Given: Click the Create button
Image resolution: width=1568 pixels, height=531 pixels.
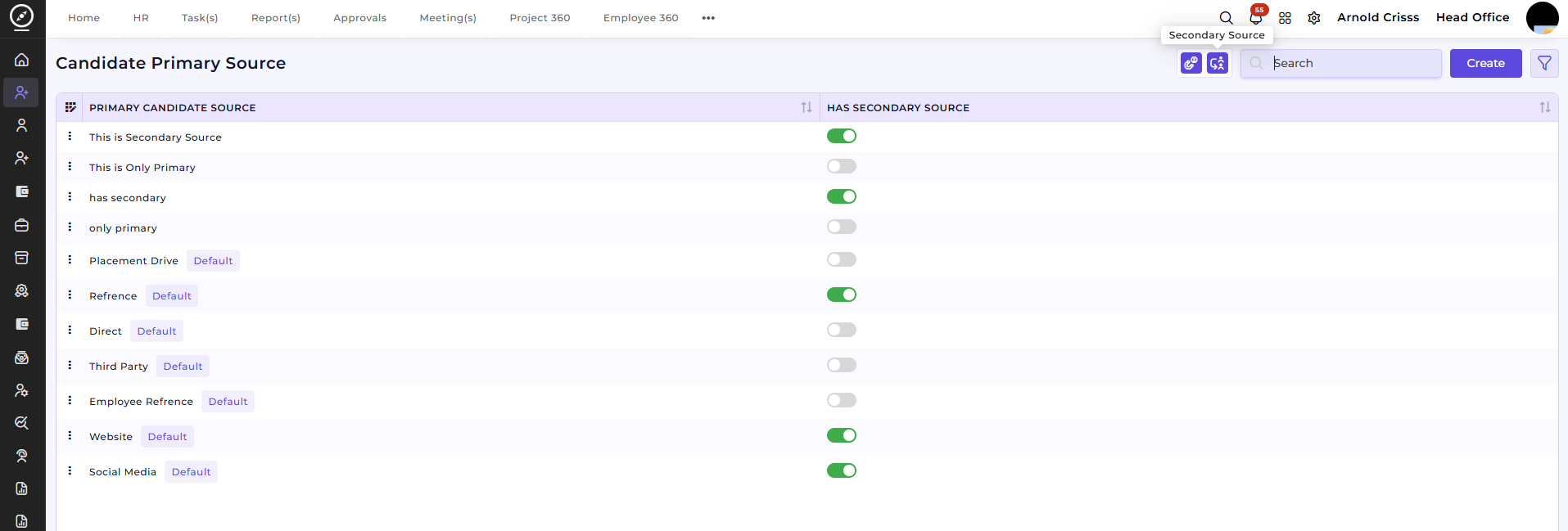Looking at the screenshot, I should pyautogui.click(x=1485, y=63).
